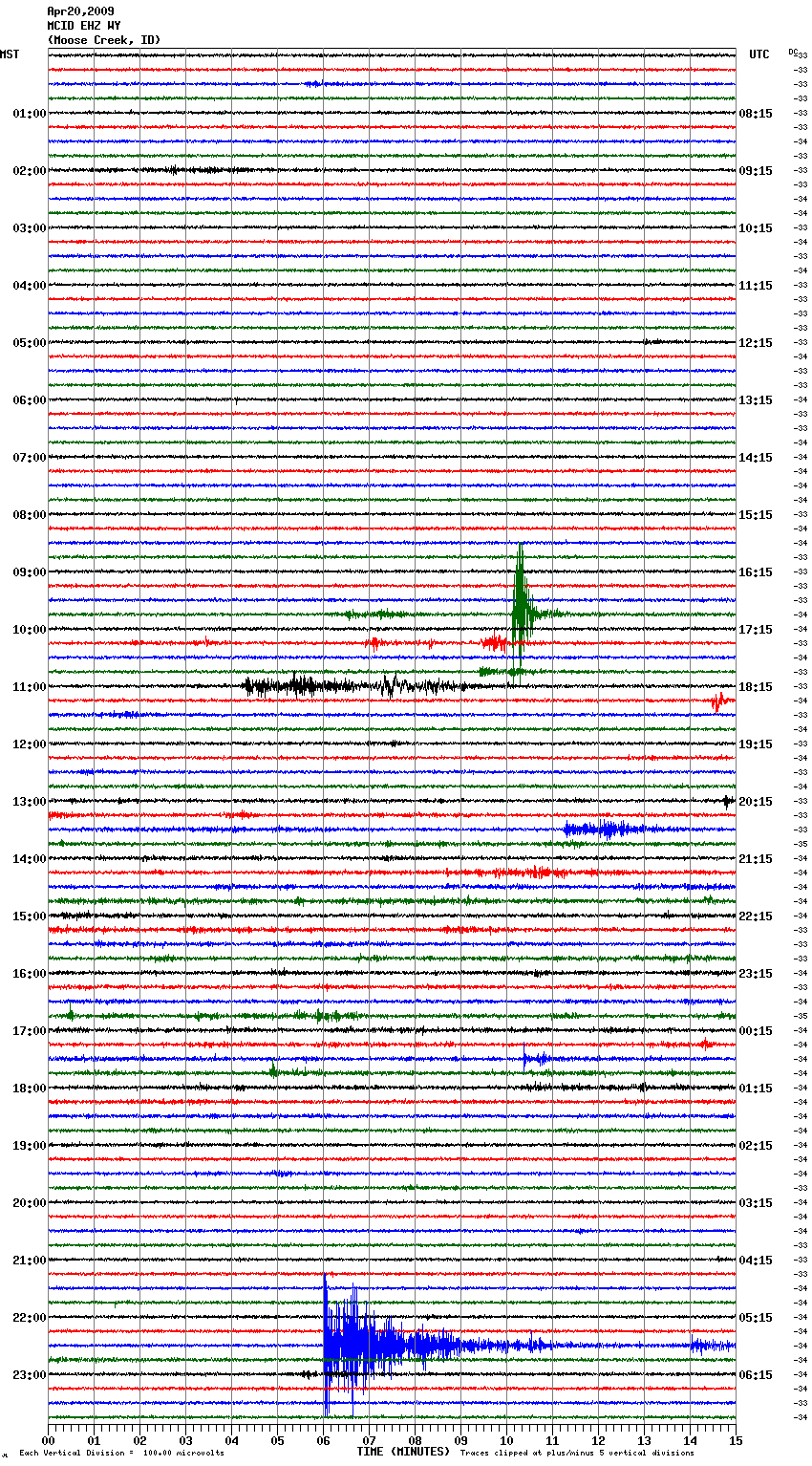Click the Traces clipped at plus/minus note
This screenshot has width=812, height=1466.
577,1453
